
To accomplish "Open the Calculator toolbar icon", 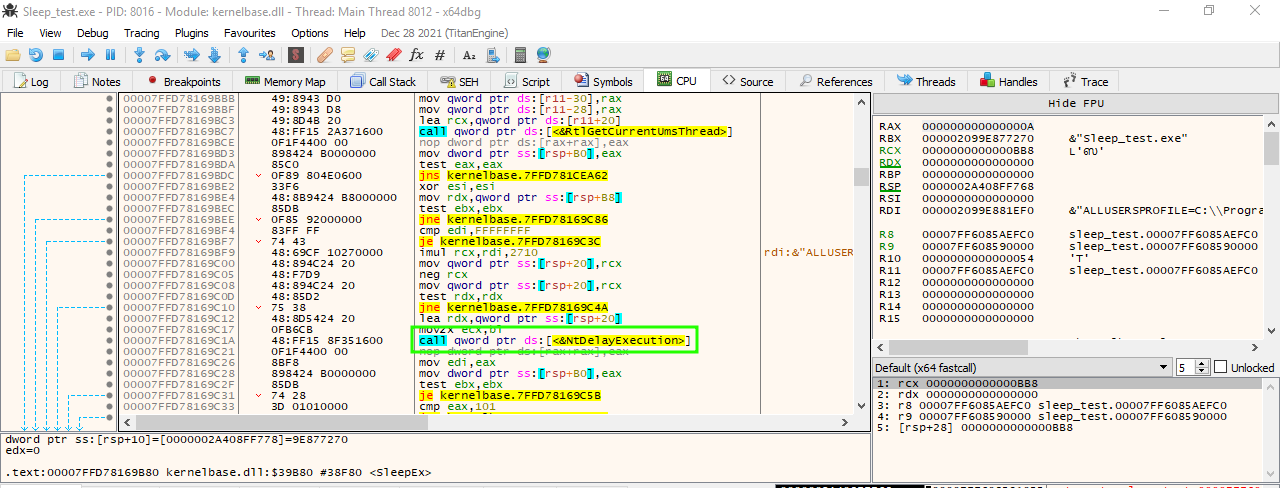I will pyautogui.click(x=520, y=54).
